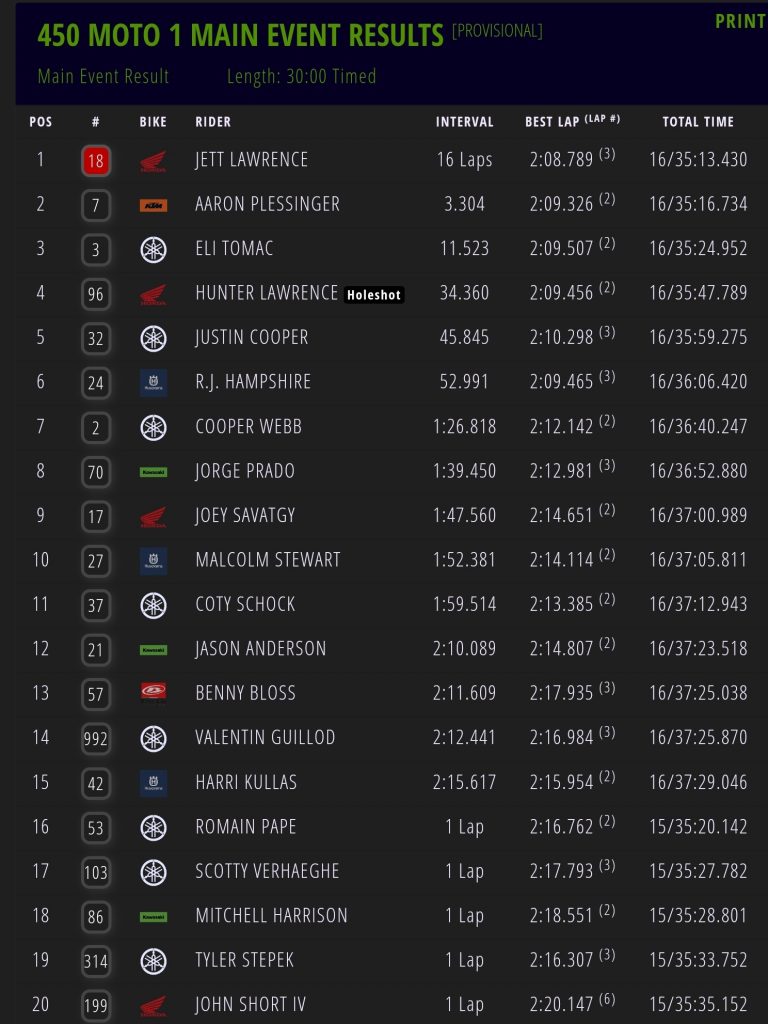Click the Holeshot badge next to Hunter Lawrence
768x1024 pixels.
pyautogui.click(x=374, y=295)
